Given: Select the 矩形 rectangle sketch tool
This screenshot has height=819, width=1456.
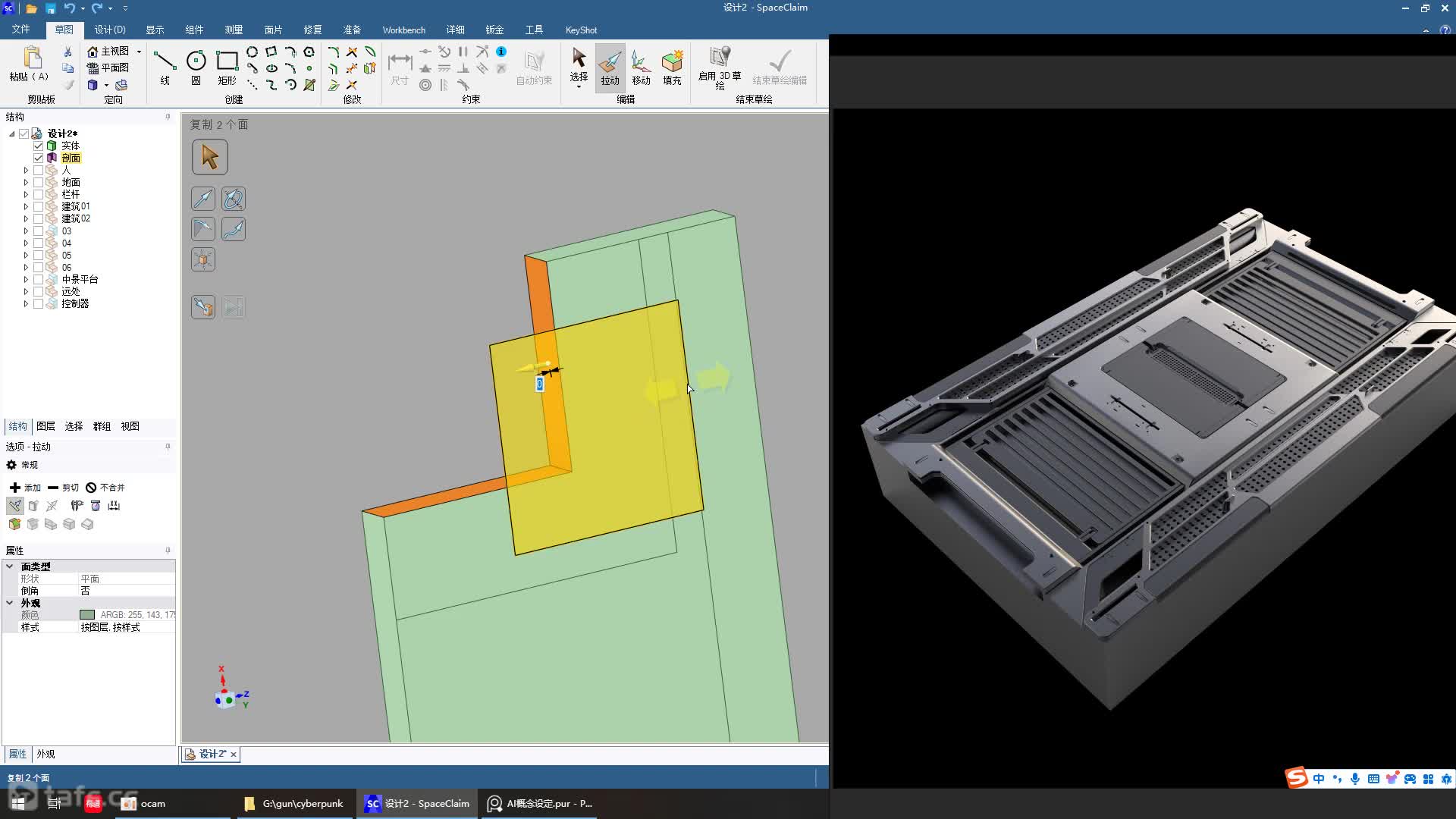Looking at the screenshot, I should pos(227,67).
